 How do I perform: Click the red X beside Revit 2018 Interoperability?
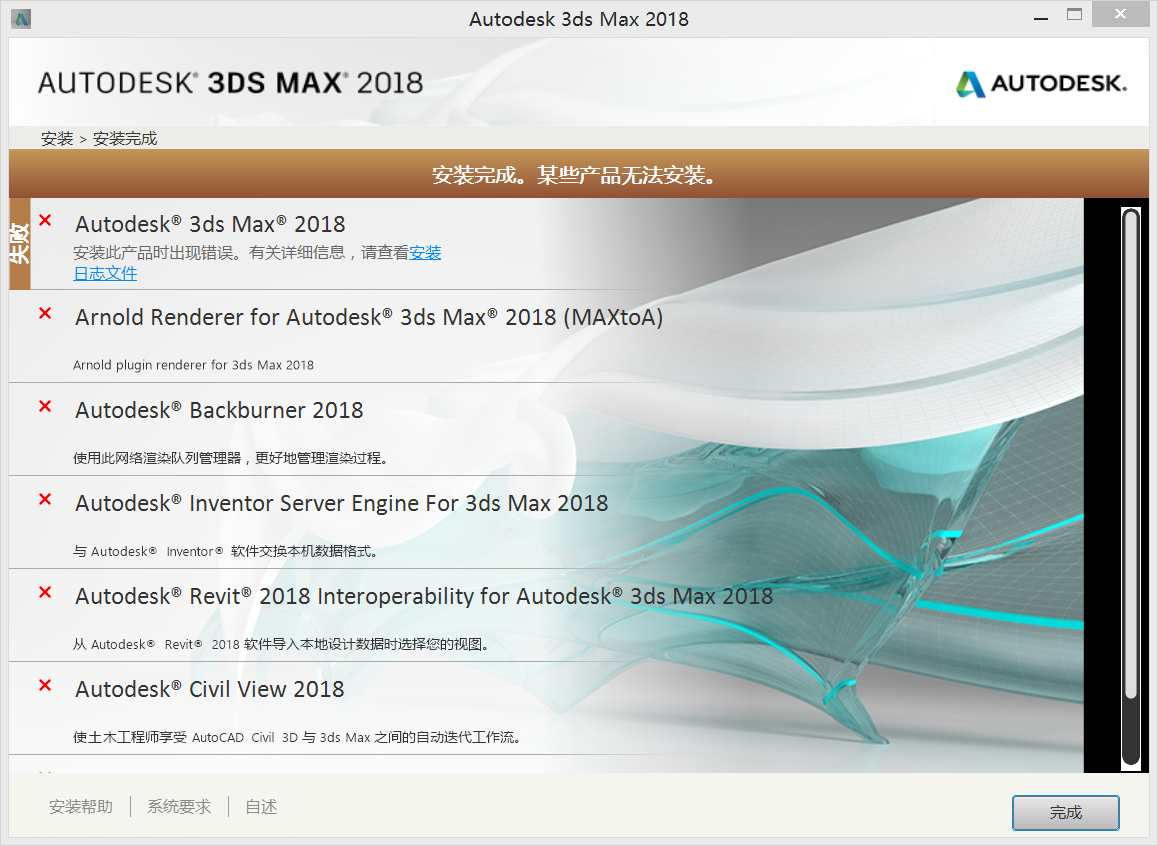pyautogui.click(x=45, y=592)
